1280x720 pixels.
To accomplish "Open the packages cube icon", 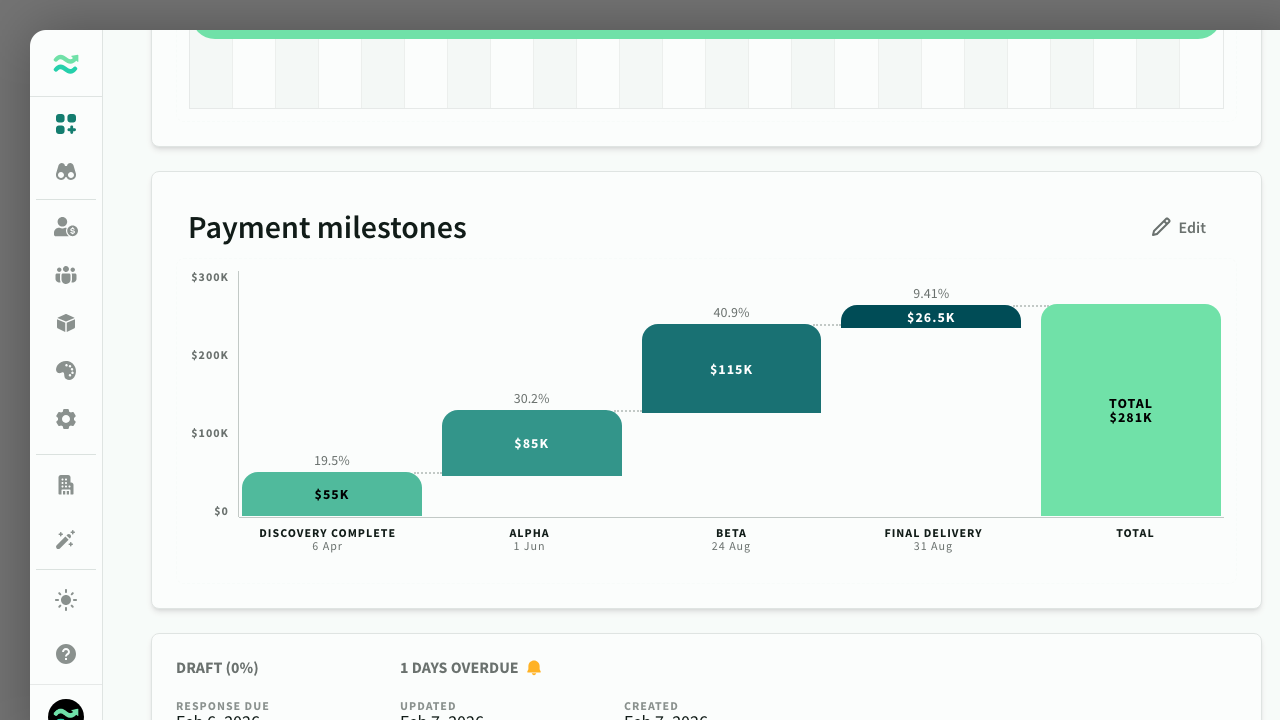I will coord(65,323).
